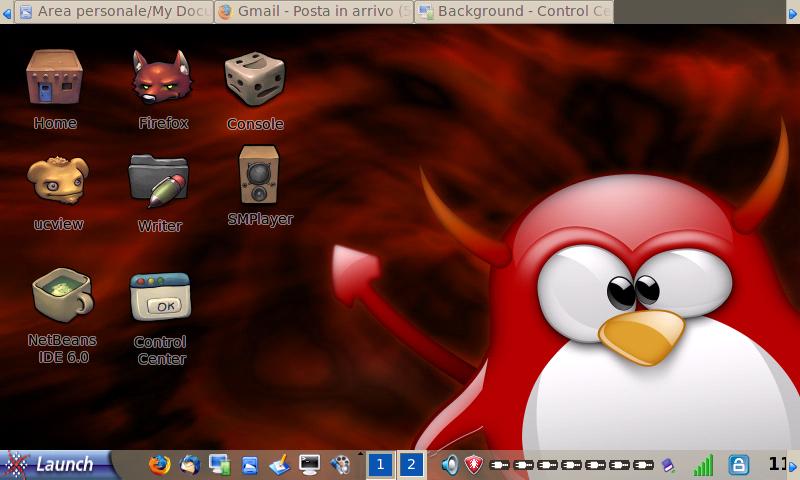800x480 pixels.
Task: Open the ucview desktop icon
Action: [x=58, y=181]
